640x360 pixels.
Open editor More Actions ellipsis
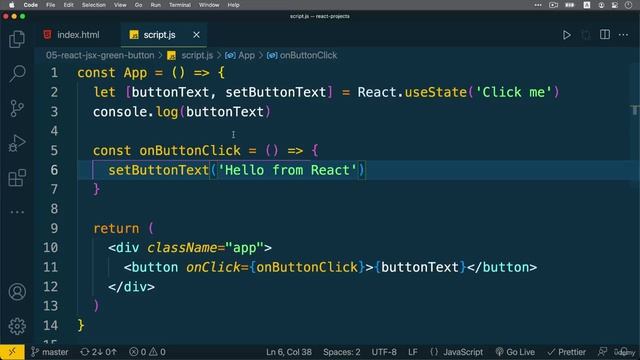pos(624,35)
